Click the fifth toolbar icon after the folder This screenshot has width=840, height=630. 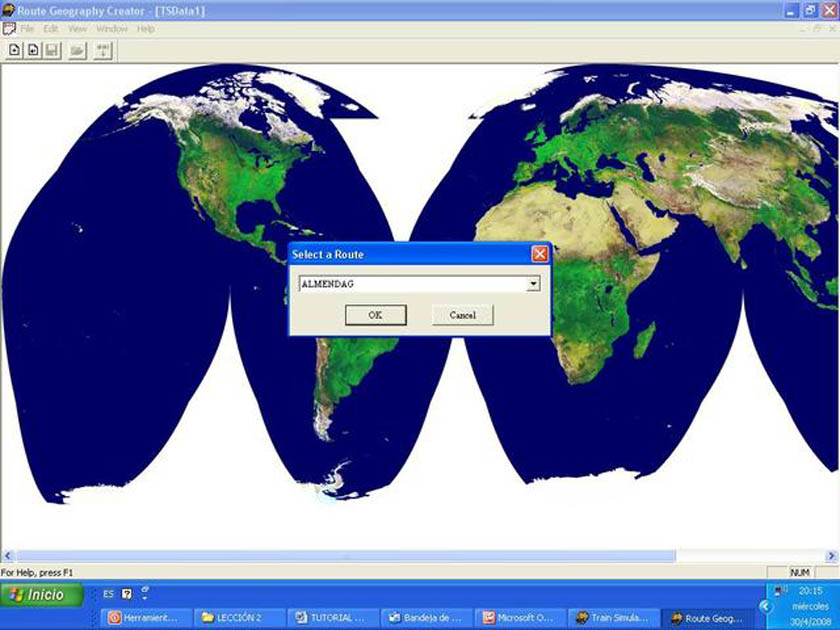pyautogui.click(x=103, y=50)
